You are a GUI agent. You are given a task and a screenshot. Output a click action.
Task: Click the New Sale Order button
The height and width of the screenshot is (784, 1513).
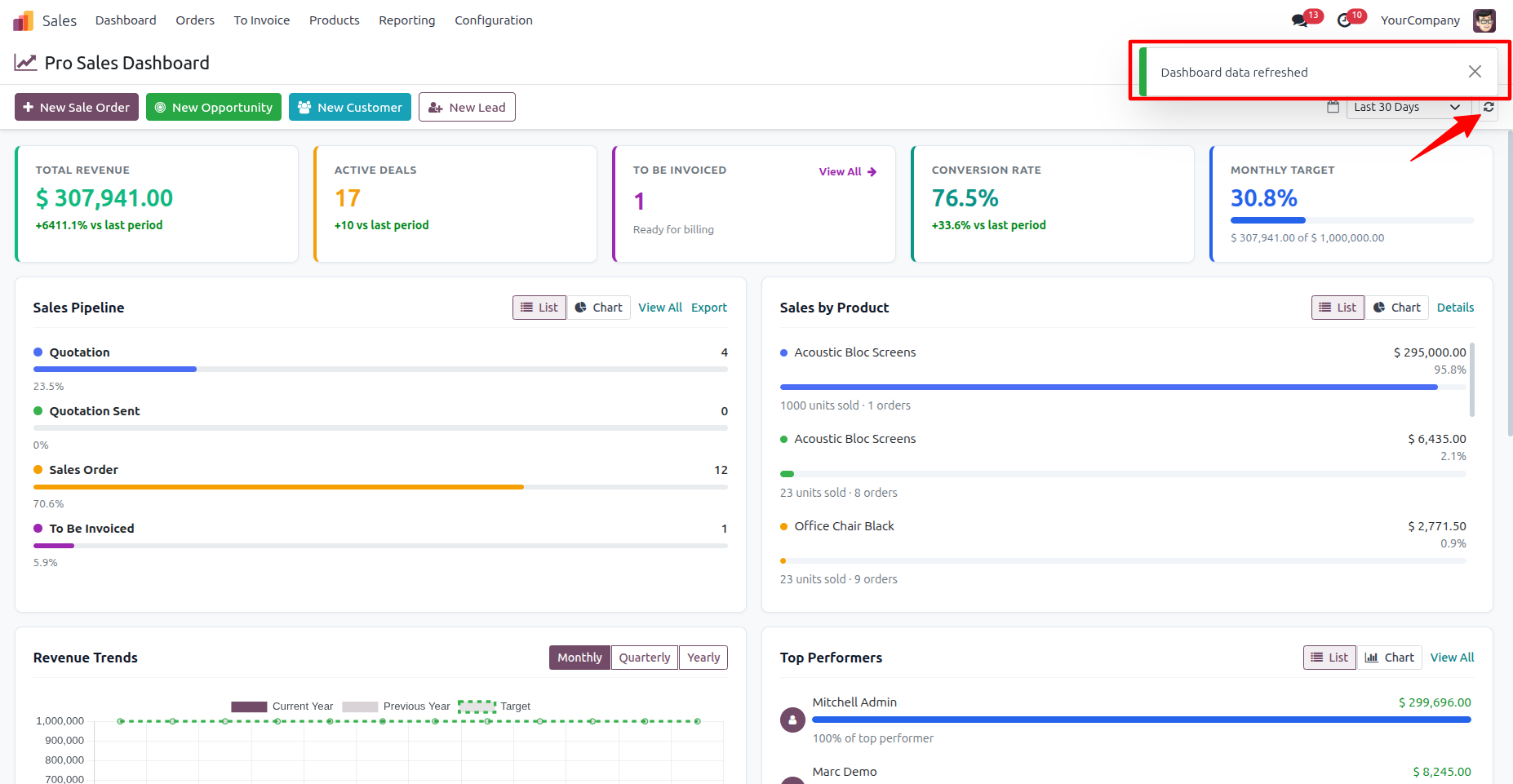click(x=77, y=107)
